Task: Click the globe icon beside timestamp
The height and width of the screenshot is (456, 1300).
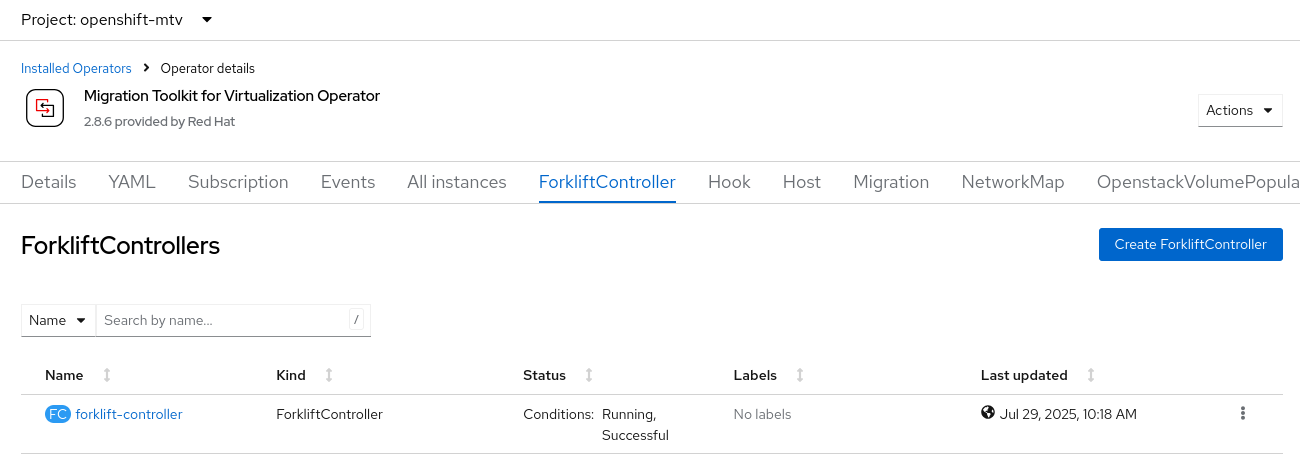Action: pyautogui.click(x=989, y=413)
